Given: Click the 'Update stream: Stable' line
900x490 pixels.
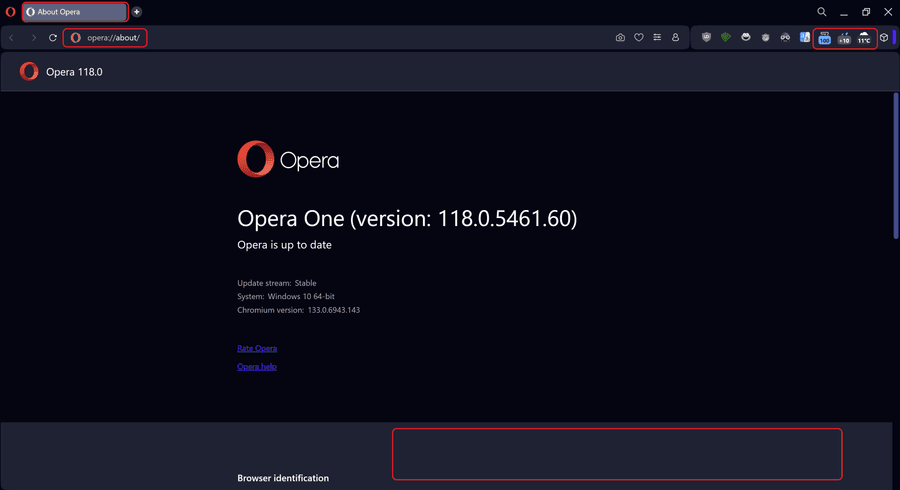Looking at the screenshot, I should (x=277, y=283).
